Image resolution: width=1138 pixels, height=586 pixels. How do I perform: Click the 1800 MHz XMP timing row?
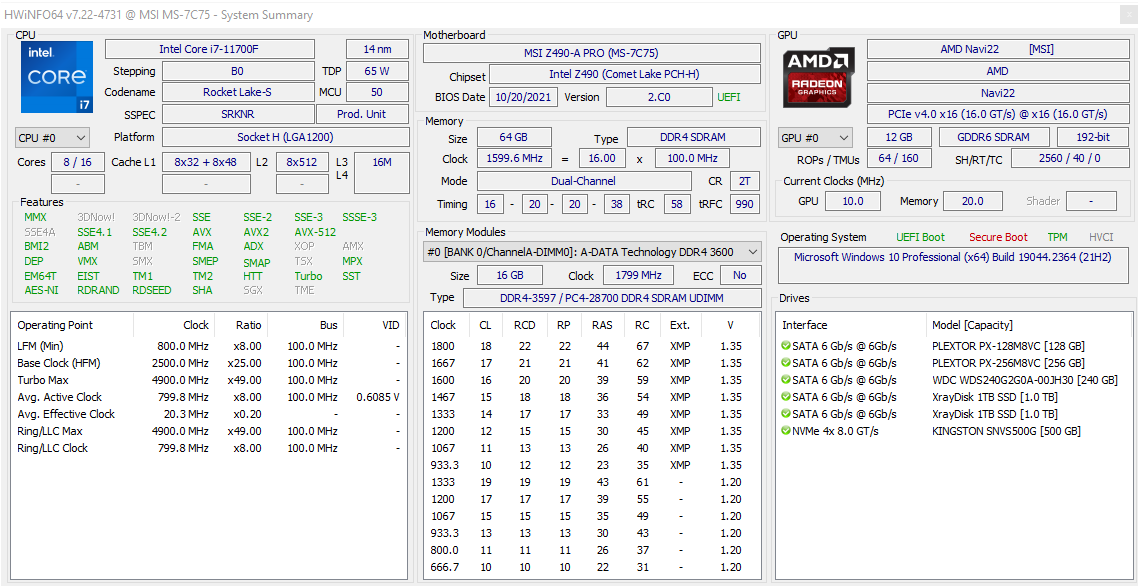[591, 346]
